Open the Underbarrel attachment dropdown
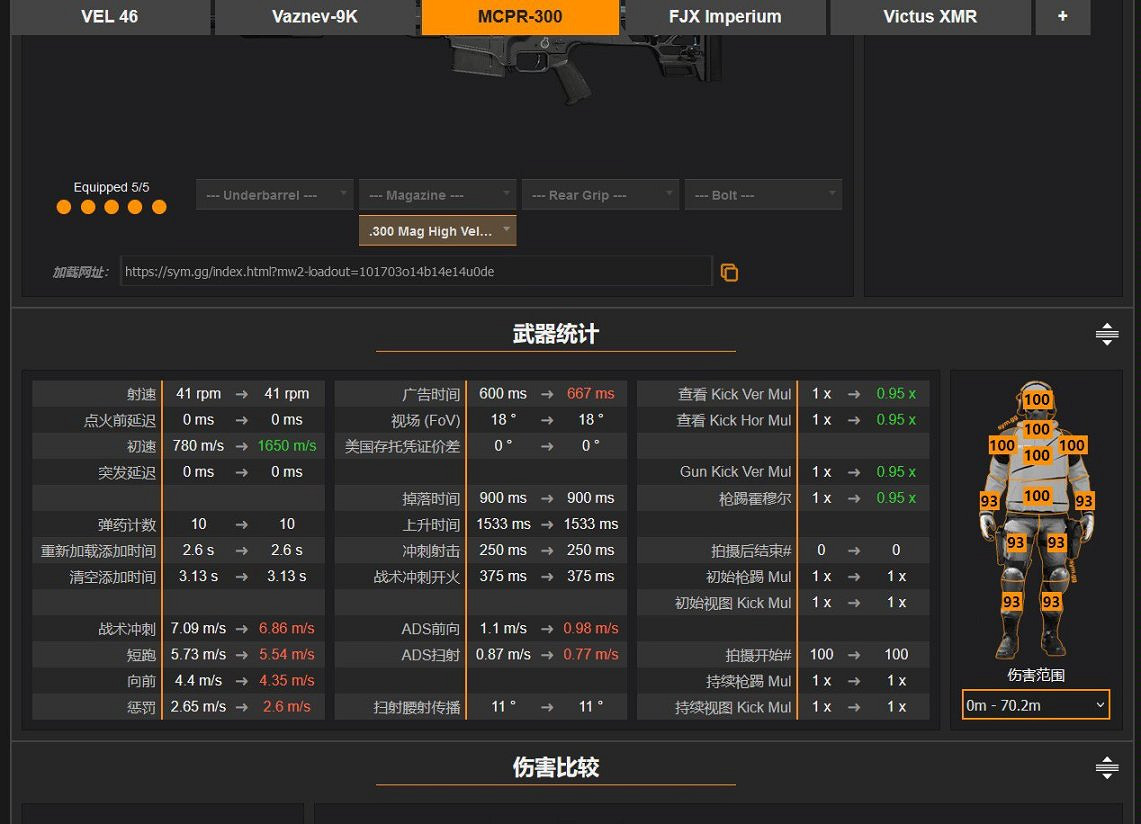This screenshot has height=824, width=1141. pos(275,195)
